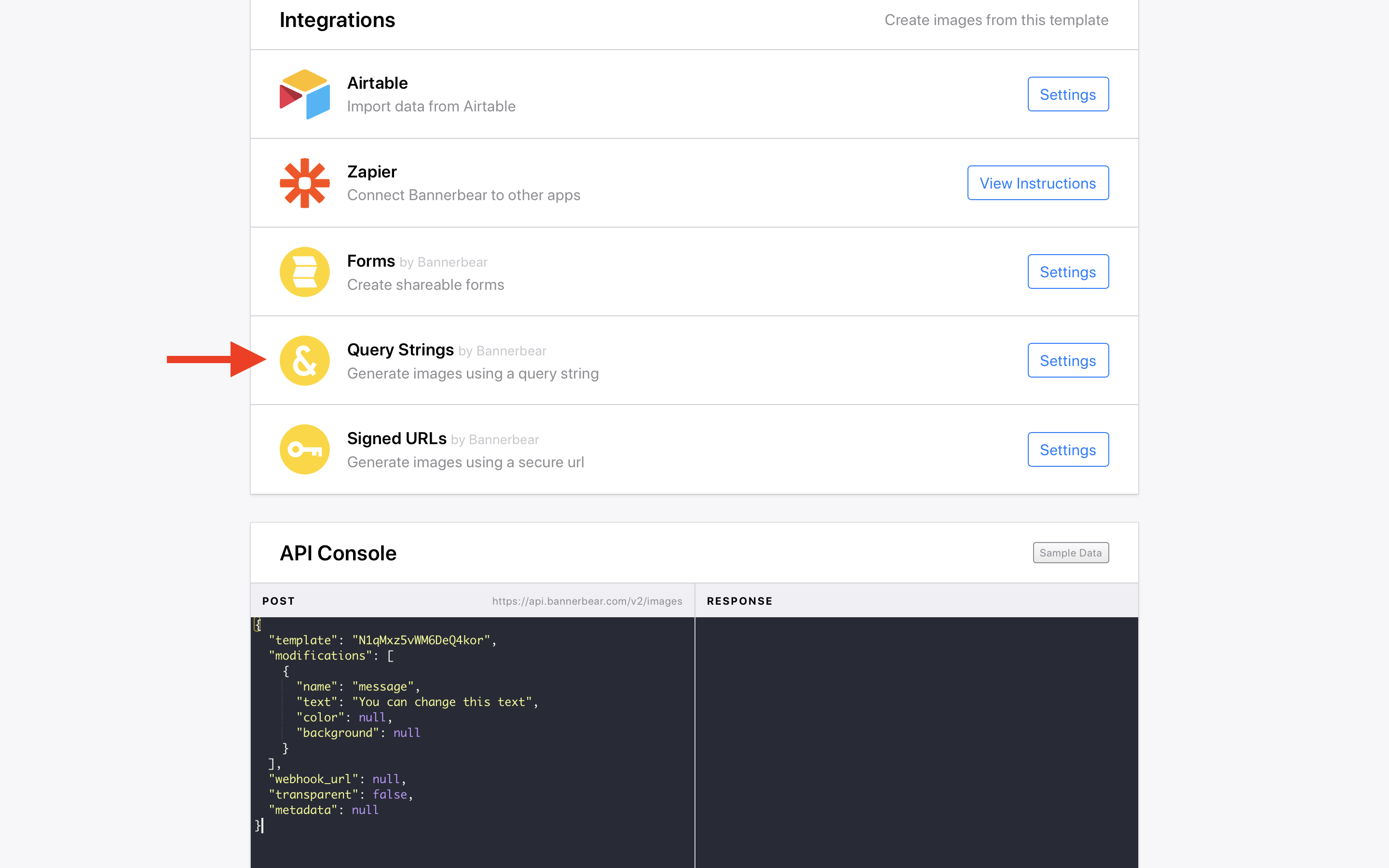Viewport: 1389px width, 868px height.
Task: Click the Airtable integration title
Action: coord(377,83)
